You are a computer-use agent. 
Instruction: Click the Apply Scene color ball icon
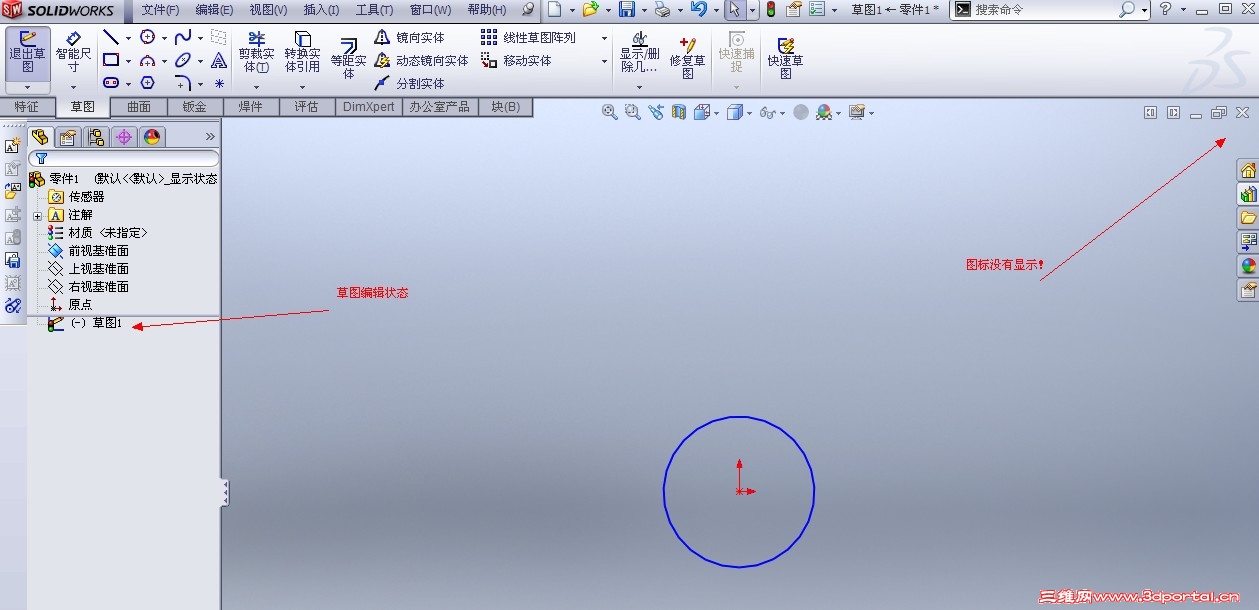coord(826,112)
